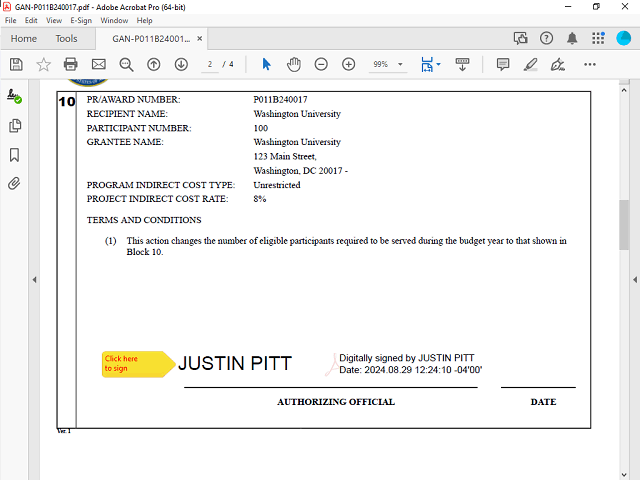Image resolution: width=640 pixels, height=480 pixels.
Task: Show more tools via ellipsis
Action: pyautogui.click(x=589, y=64)
